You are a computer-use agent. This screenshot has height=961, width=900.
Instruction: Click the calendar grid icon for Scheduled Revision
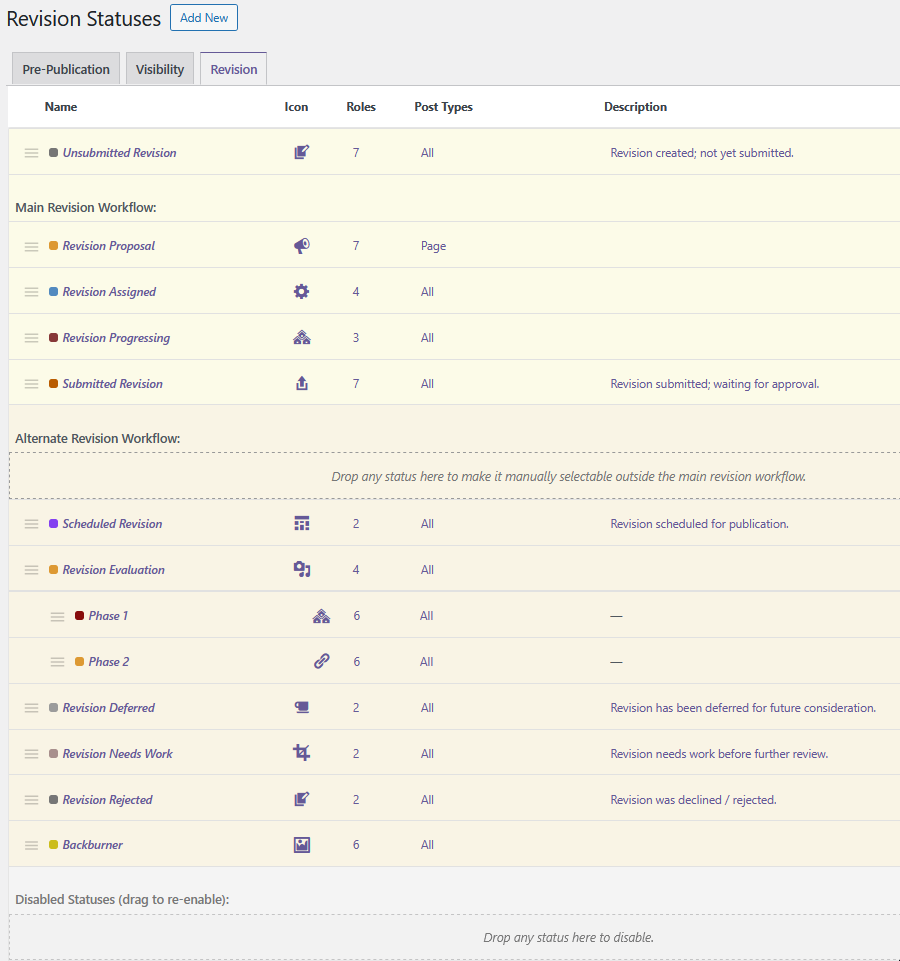(x=302, y=524)
